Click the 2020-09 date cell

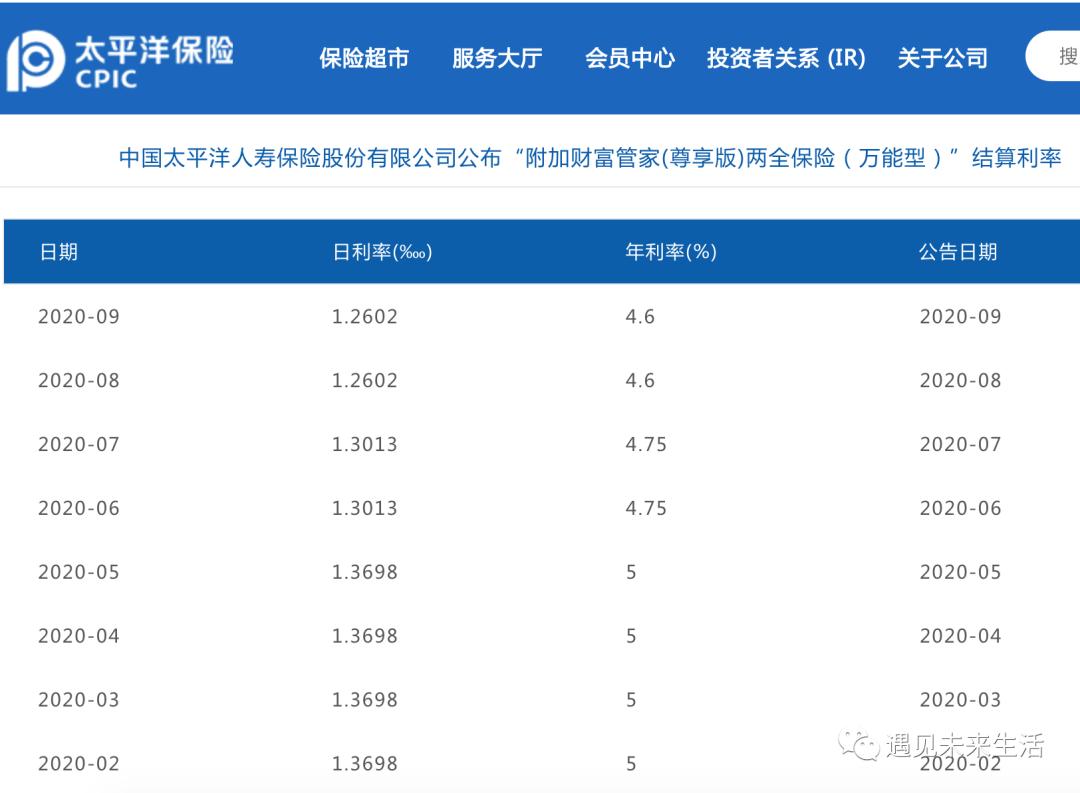tap(78, 316)
